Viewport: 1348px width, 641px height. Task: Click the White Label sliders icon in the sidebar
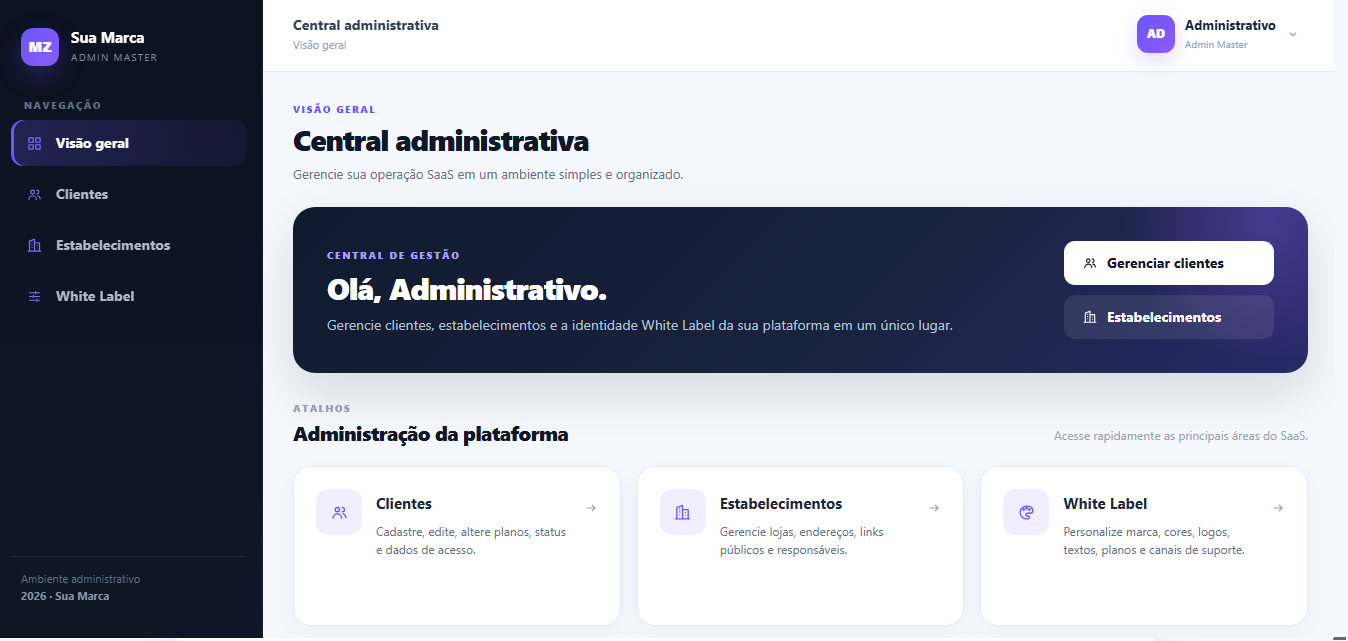(35, 296)
